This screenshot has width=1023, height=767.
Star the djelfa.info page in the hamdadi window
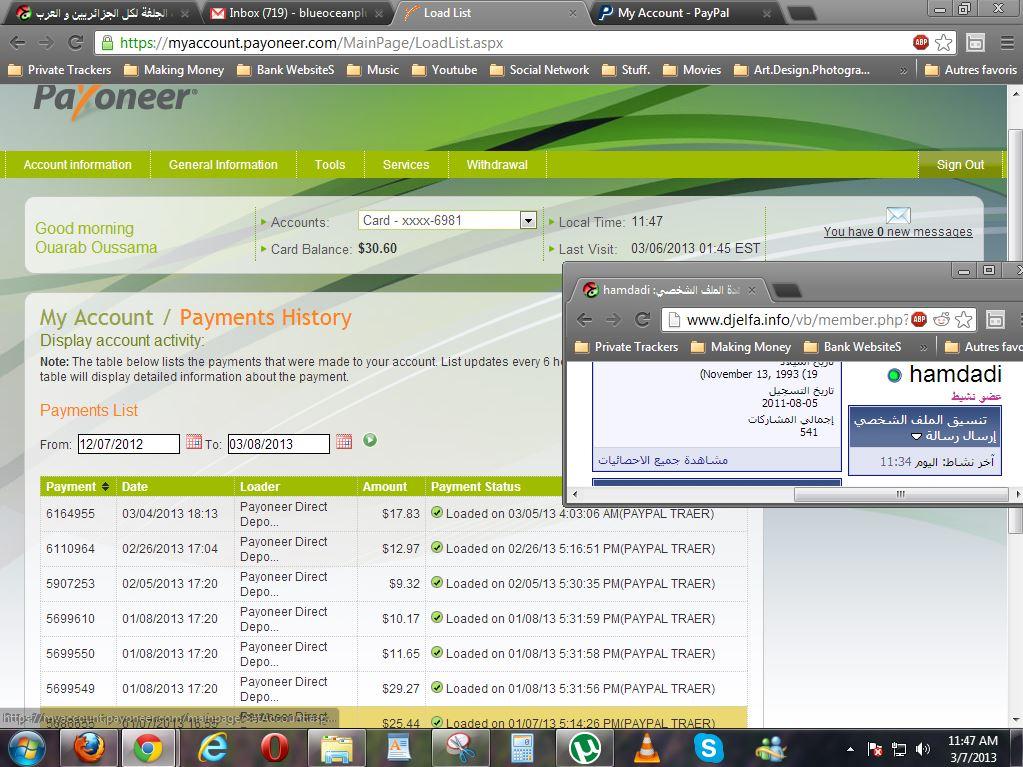pyautogui.click(x=964, y=320)
